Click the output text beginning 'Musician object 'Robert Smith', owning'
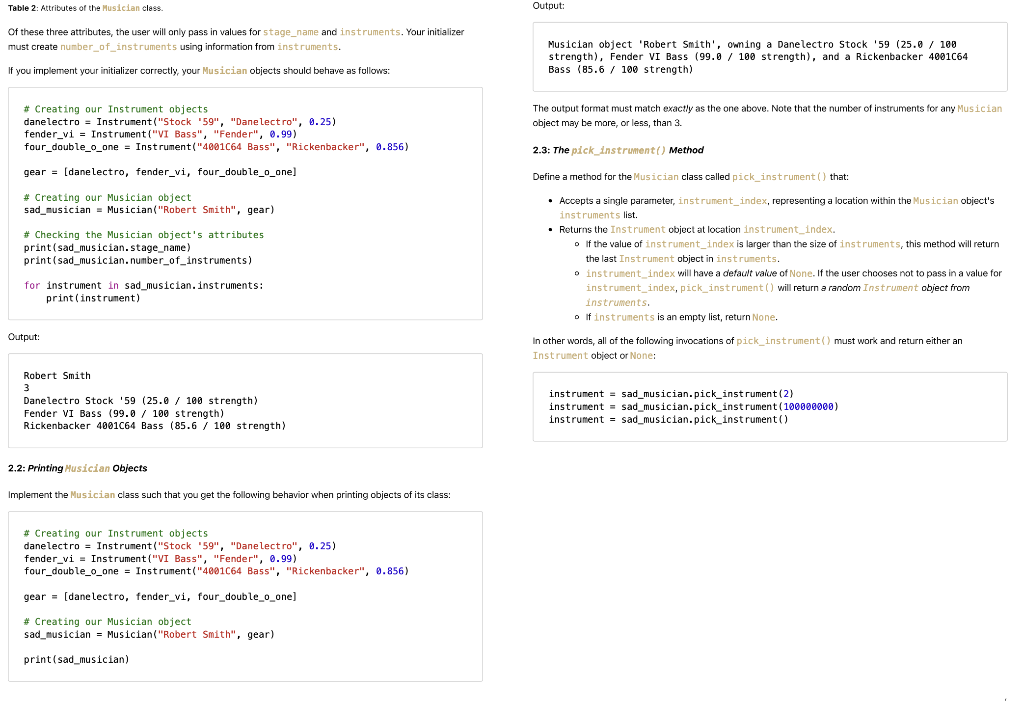 (x=758, y=57)
